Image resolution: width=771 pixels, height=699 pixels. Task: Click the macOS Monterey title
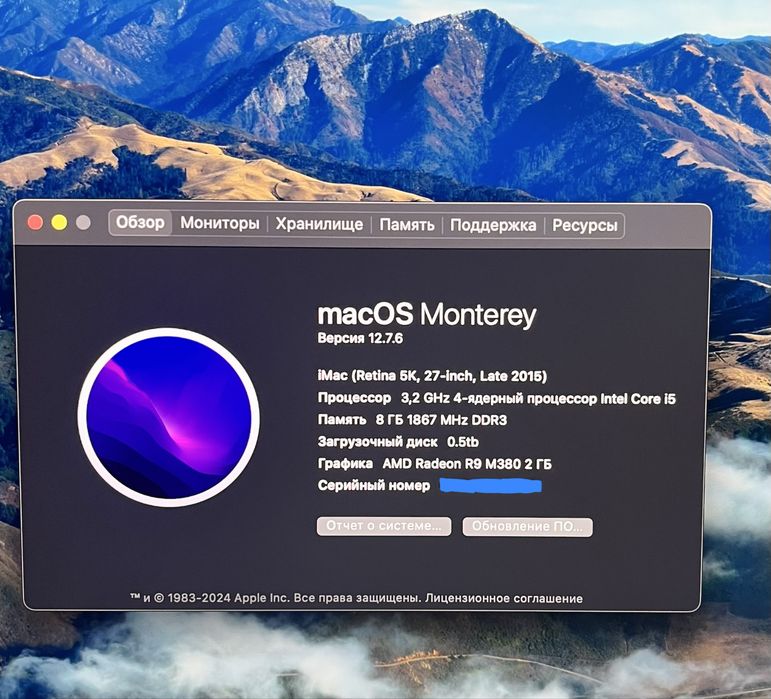click(426, 314)
